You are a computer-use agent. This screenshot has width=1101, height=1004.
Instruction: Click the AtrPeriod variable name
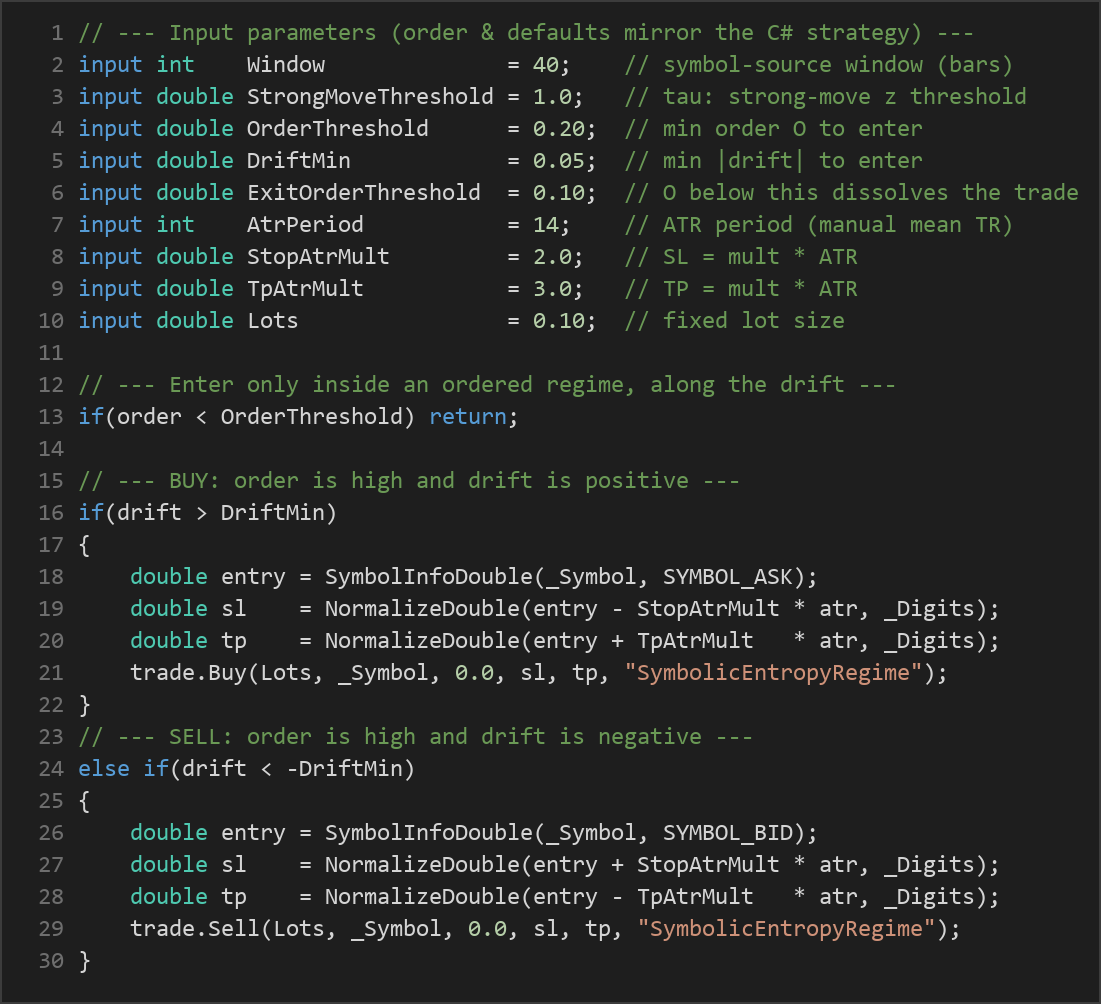click(305, 225)
